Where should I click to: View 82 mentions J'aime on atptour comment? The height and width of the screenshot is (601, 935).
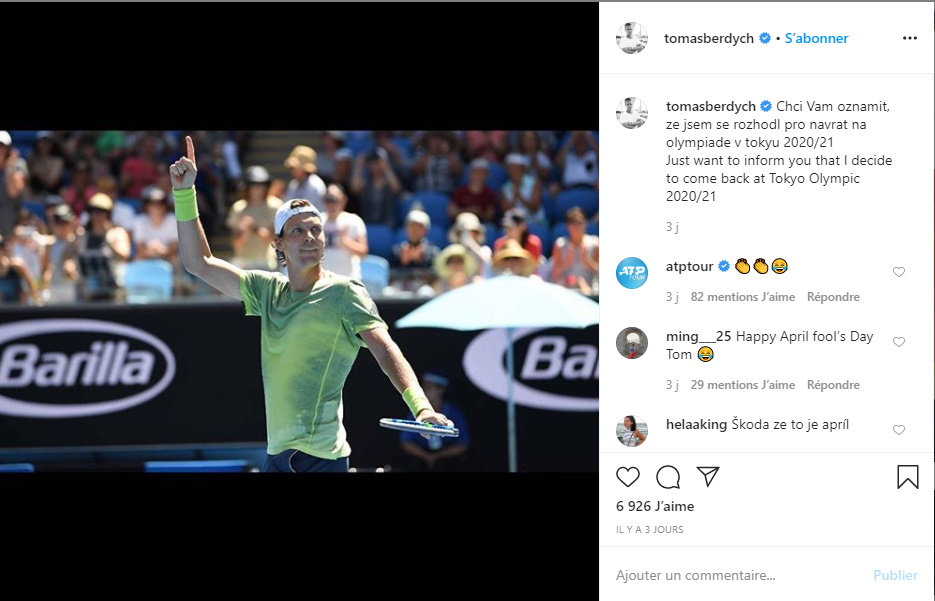(x=742, y=297)
